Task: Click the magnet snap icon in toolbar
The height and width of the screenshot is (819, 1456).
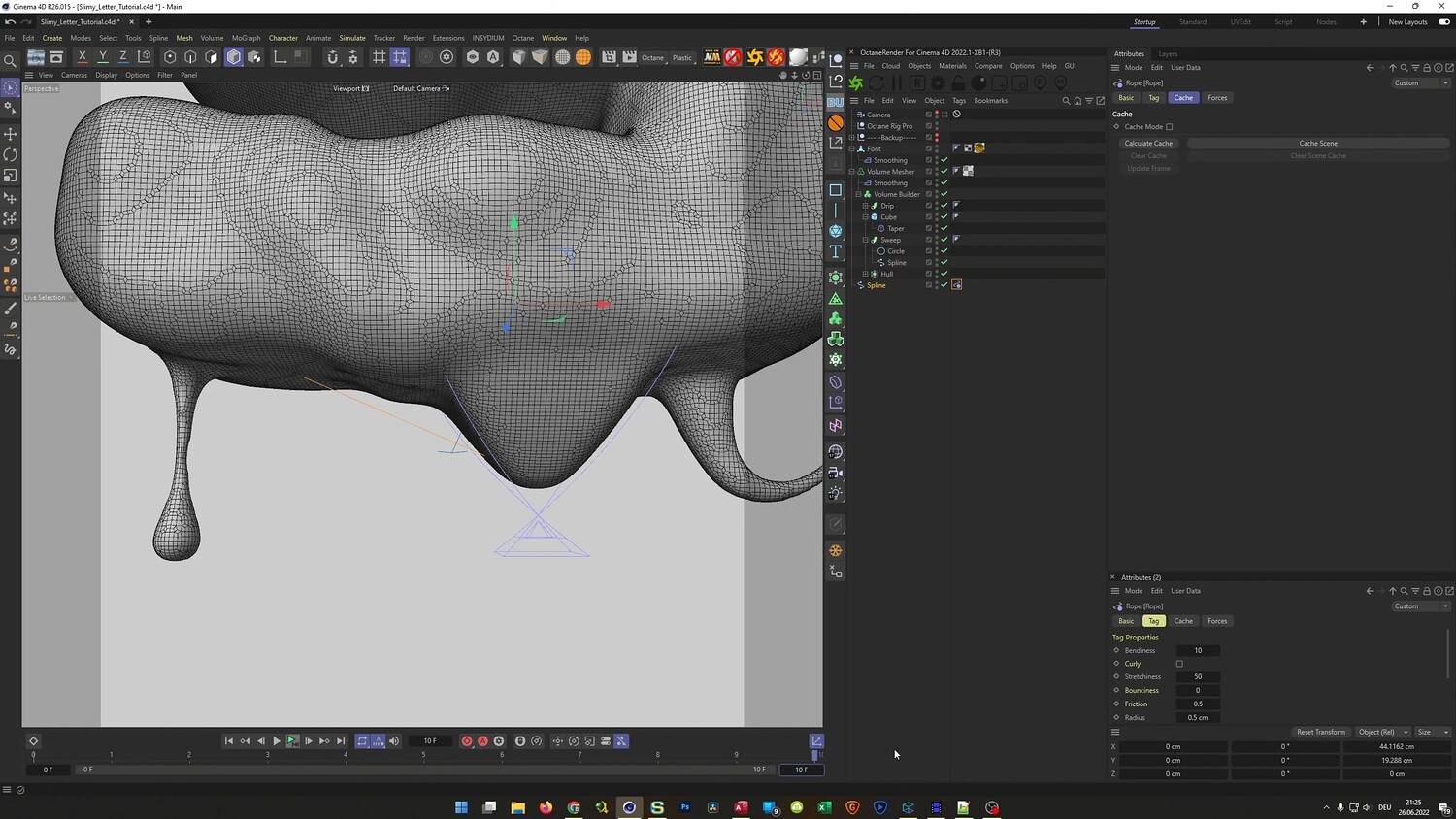Action: pyautogui.click(x=332, y=57)
